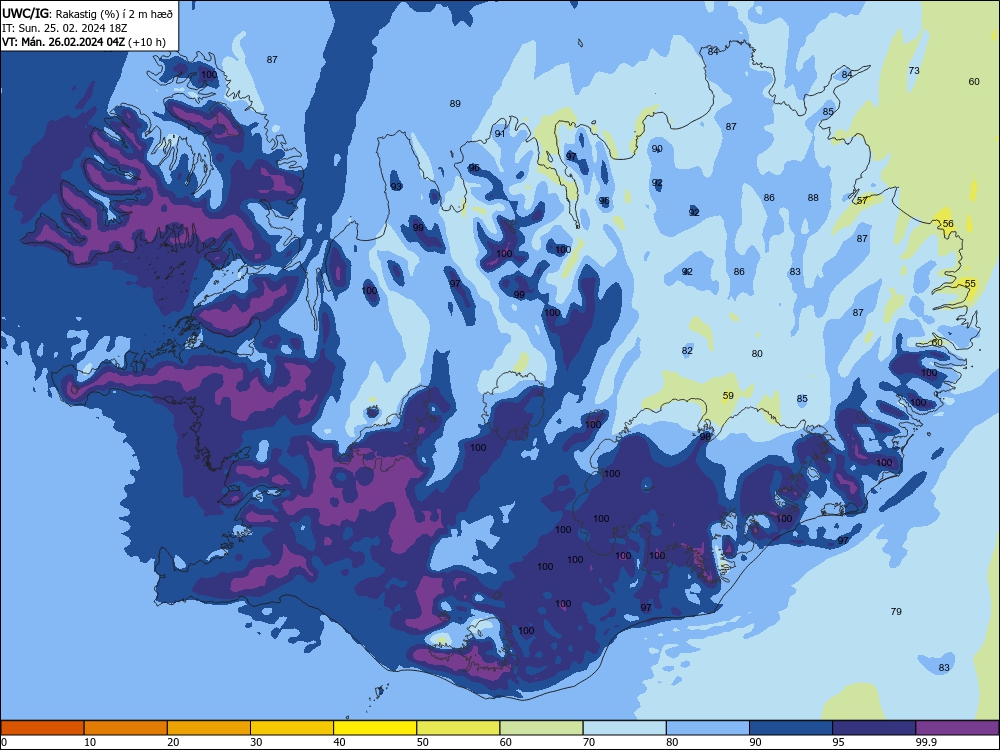Image resolution: width=1000 pixels, height=750 pixels.
Task: Click the humidity value '91' on the map
Action: pyautogui.click(x=500, y=134)
